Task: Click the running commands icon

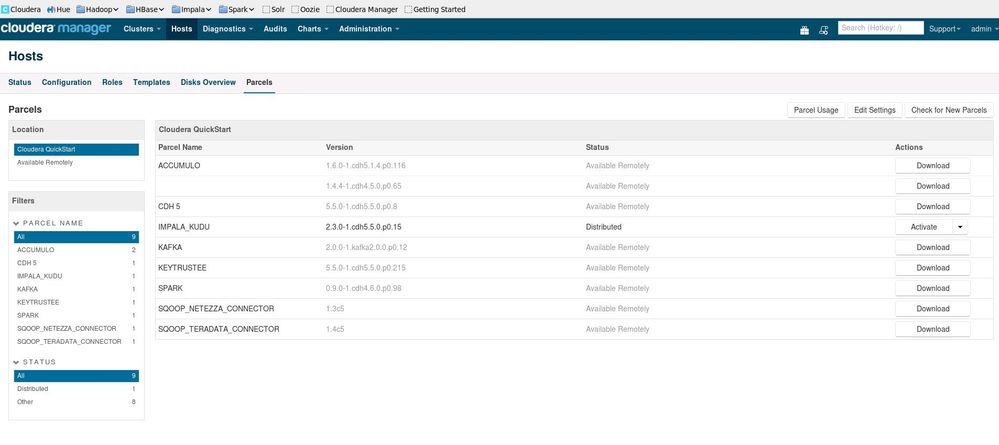Action: (x=823, y=30)
